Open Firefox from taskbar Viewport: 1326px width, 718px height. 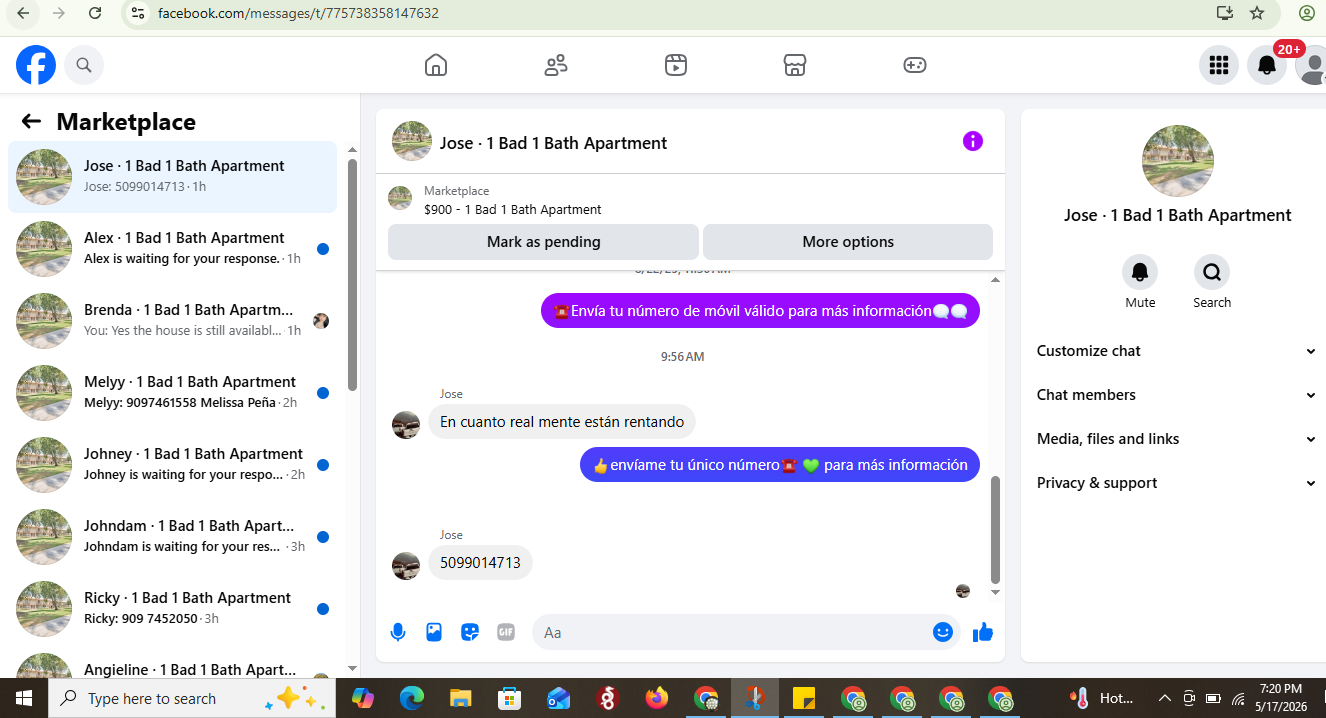pyautogui.click(x=656, y=698)
